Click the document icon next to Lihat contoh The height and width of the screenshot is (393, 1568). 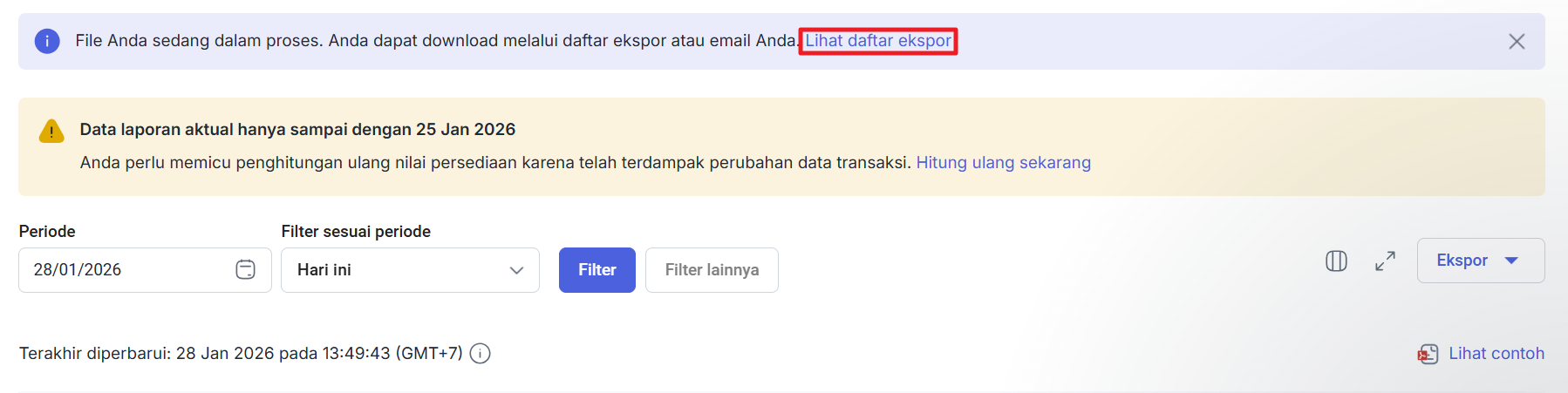1428,354
